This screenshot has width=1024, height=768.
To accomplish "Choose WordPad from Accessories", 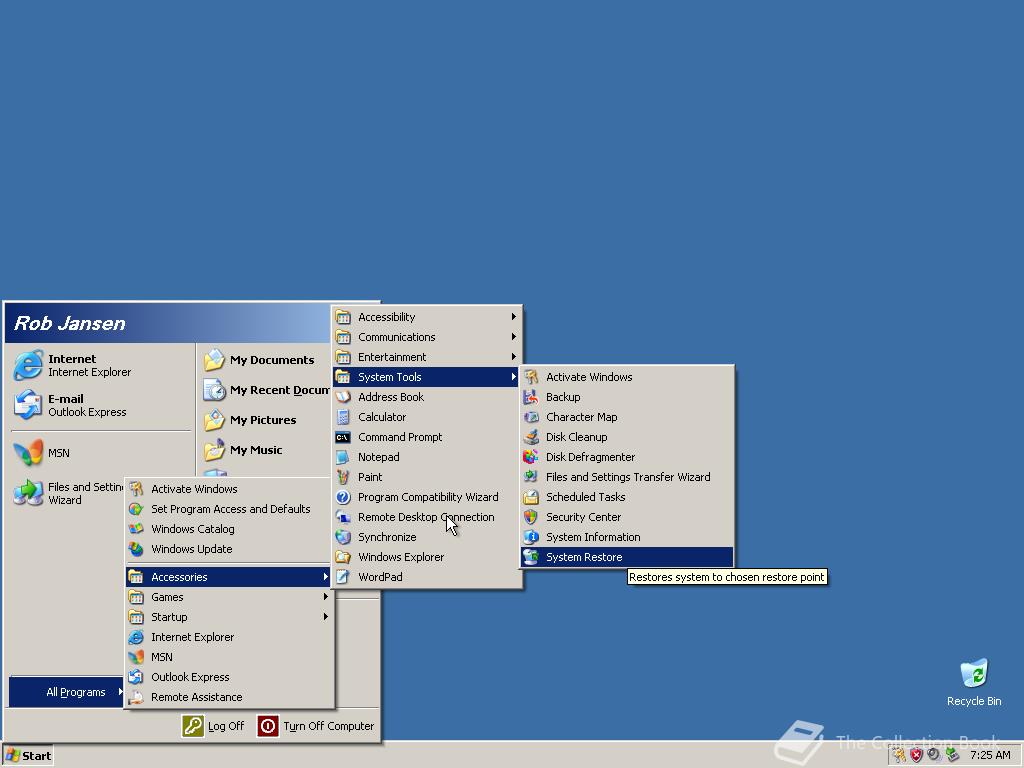I will tap(426, 577).
